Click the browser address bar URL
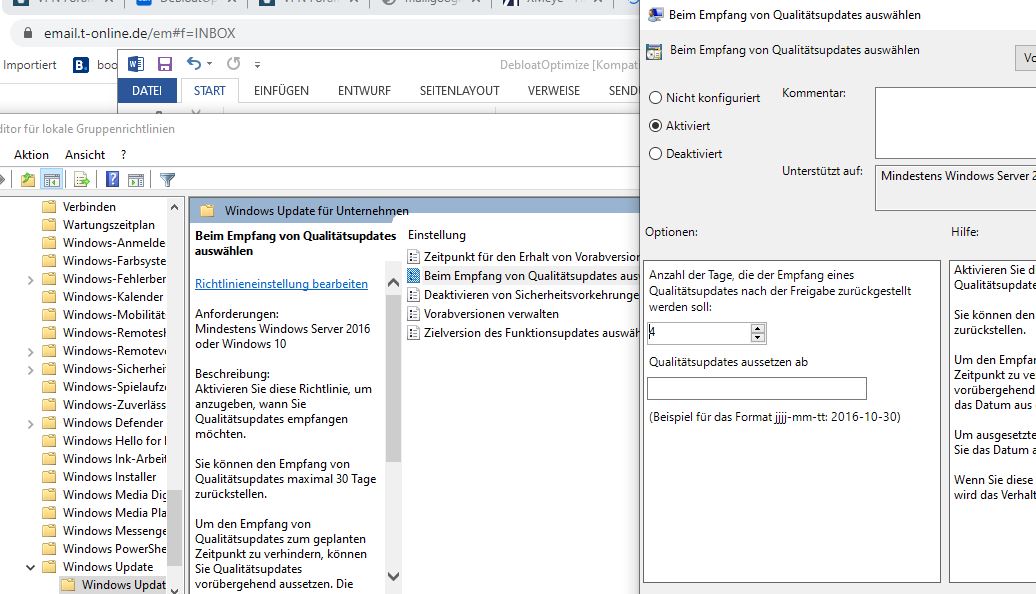Viewport: 1036px width, 594px height. 139,33
